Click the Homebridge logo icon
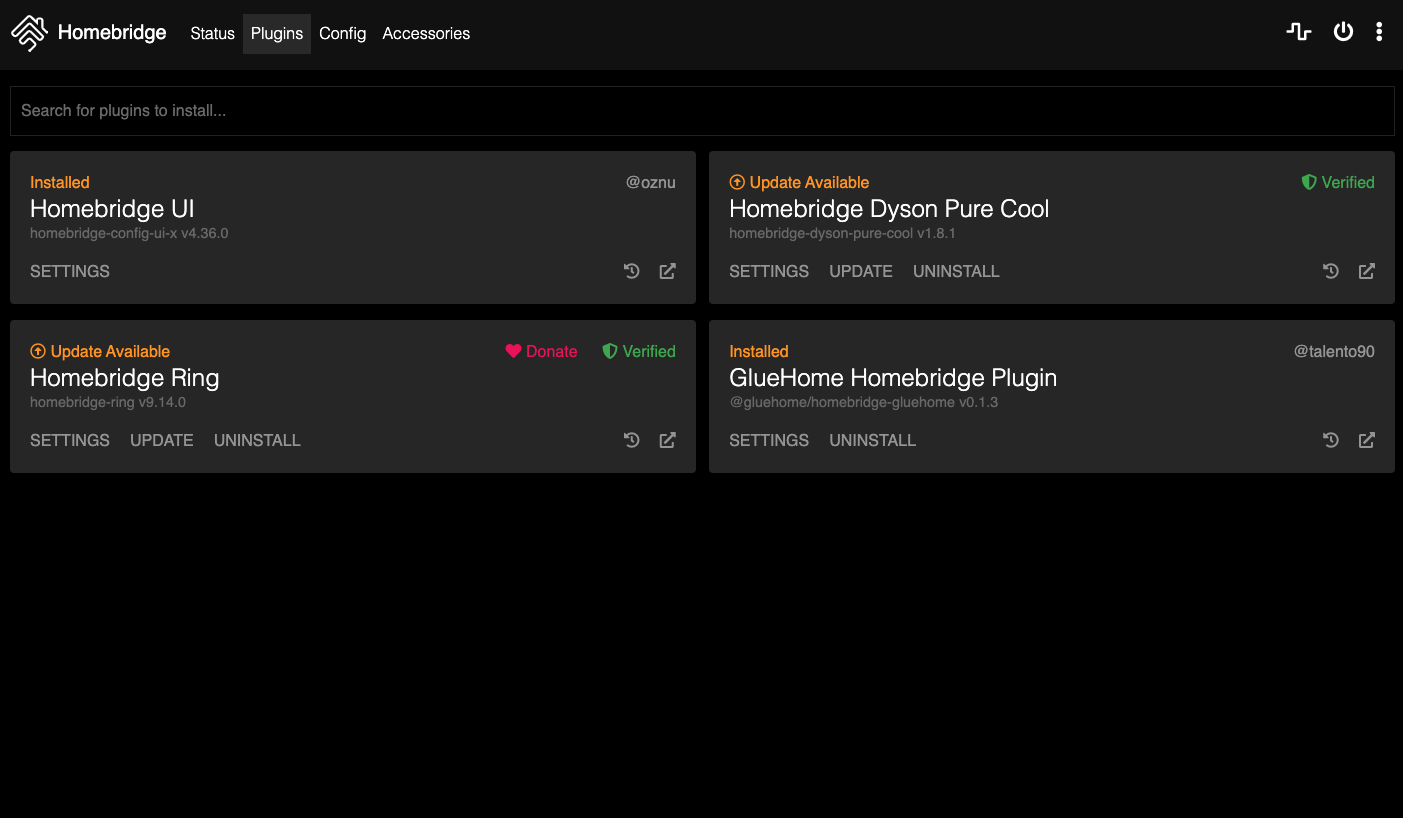 click(30, 33)
